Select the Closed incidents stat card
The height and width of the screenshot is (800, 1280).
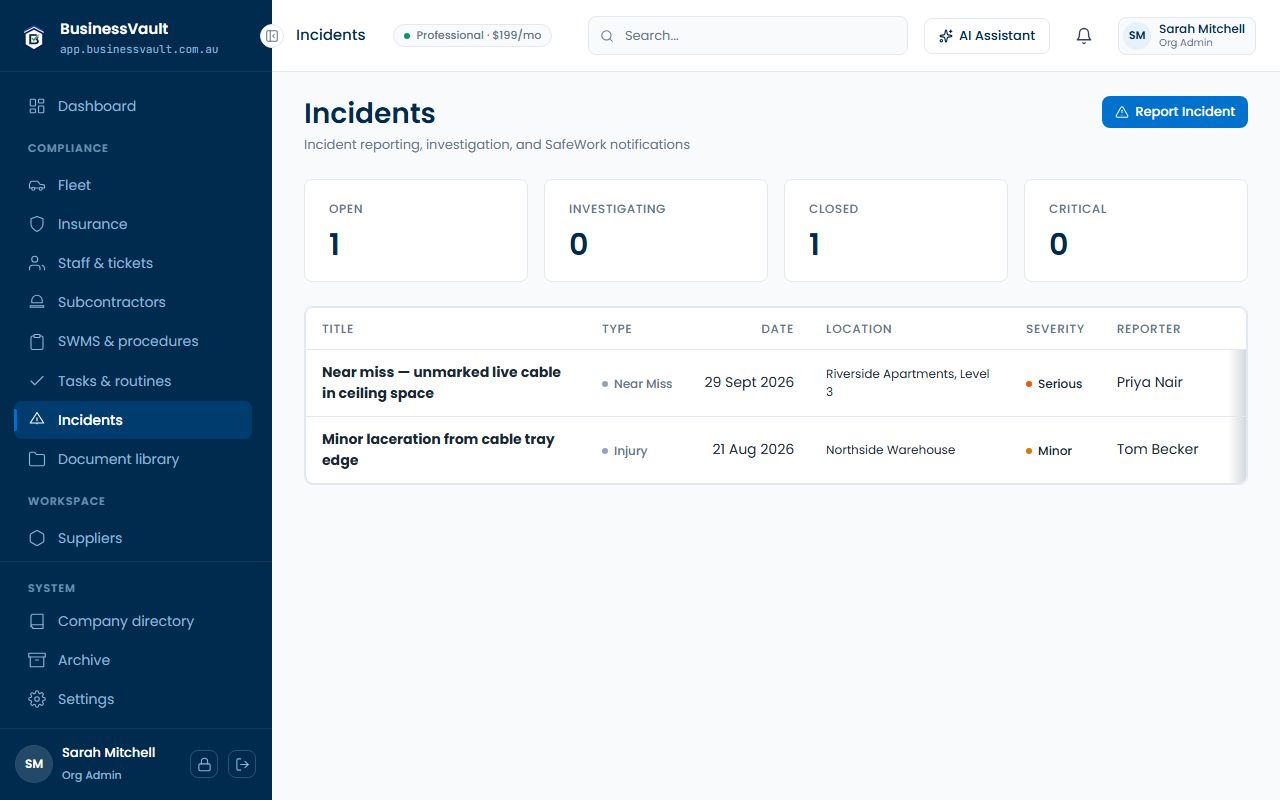[x=896, y=231]
